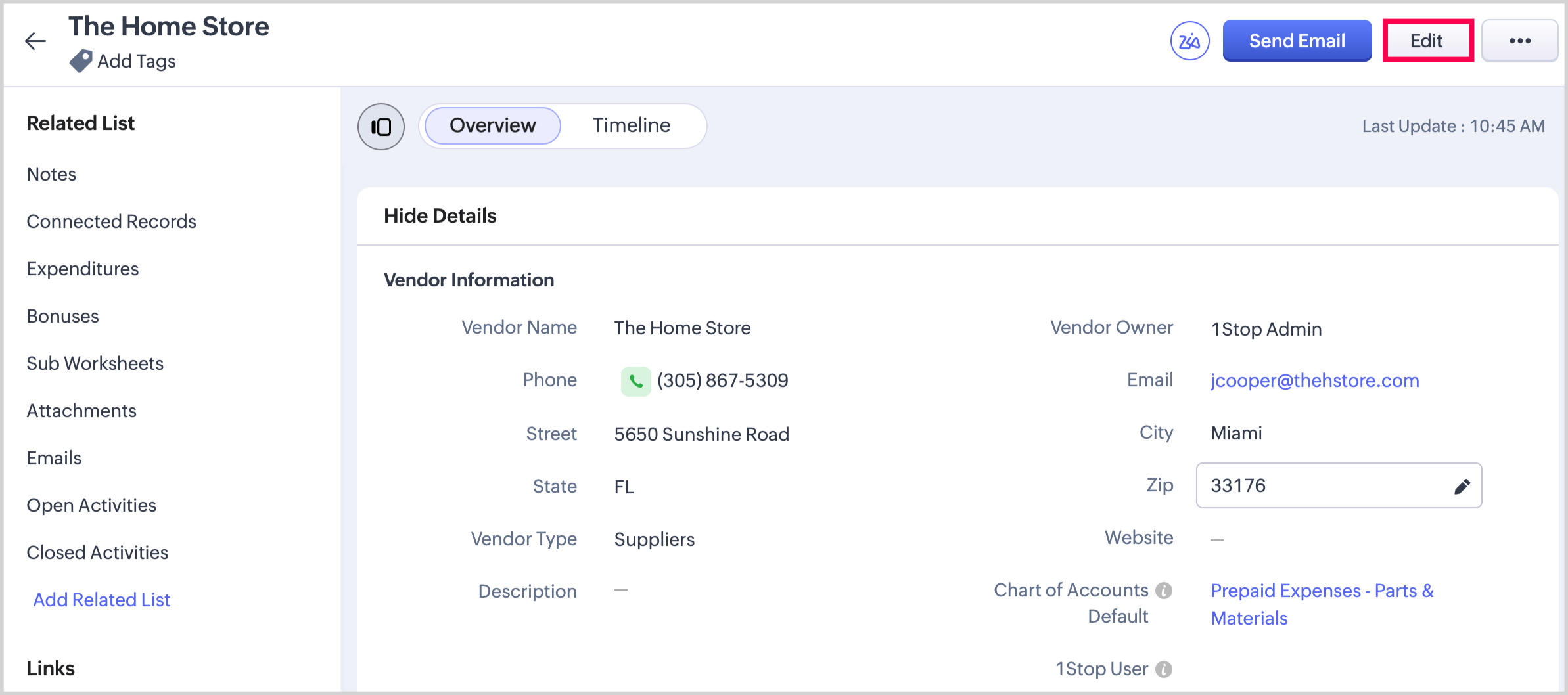The width and height of the screenshot is (1568, 695).
Task: Click info icon beside Chart of Accounts
Action: [1164, 591]
